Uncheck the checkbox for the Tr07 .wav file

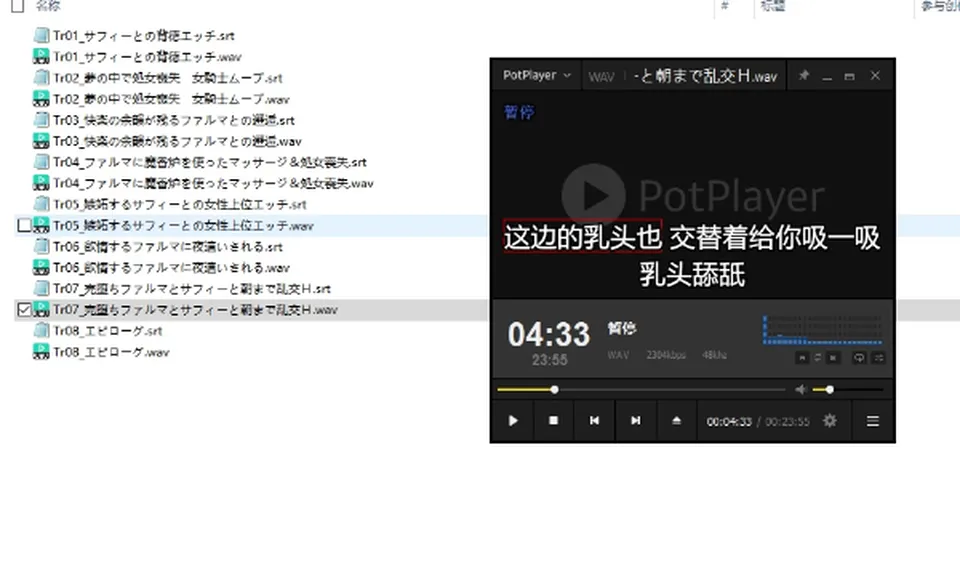24,310
